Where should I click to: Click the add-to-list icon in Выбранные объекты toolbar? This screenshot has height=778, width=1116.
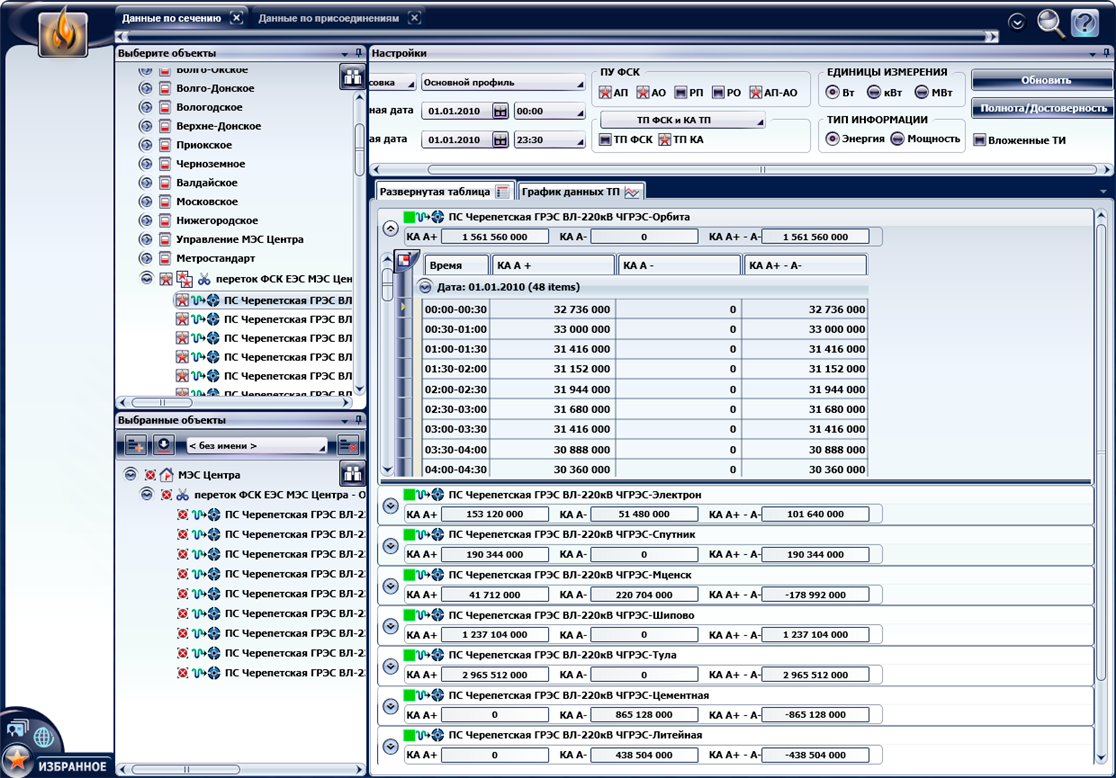[137, 445]
